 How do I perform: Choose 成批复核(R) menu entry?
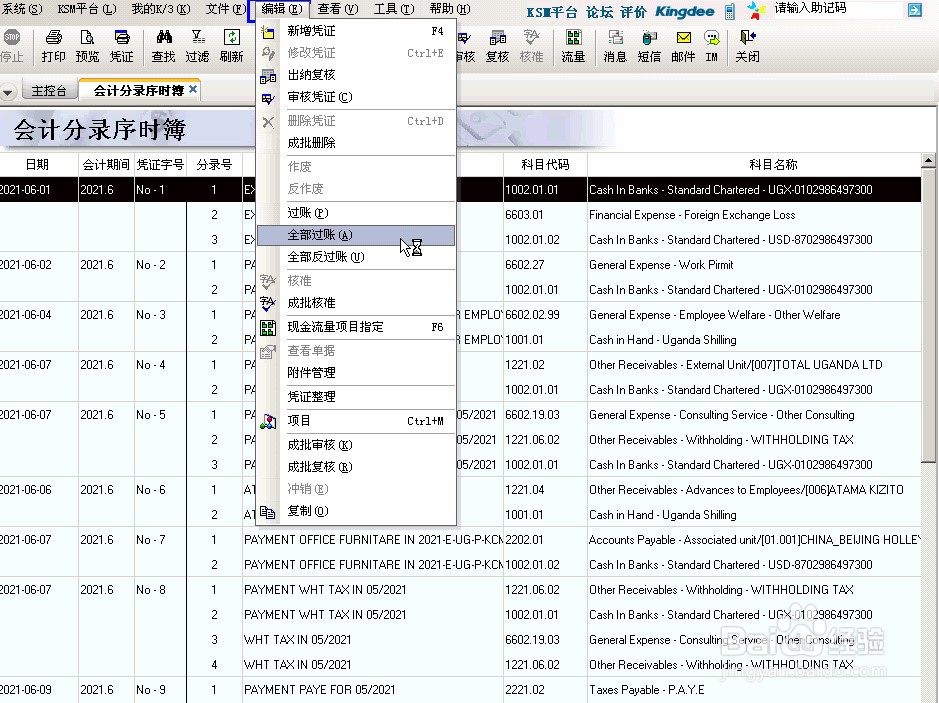coord(356,467)
